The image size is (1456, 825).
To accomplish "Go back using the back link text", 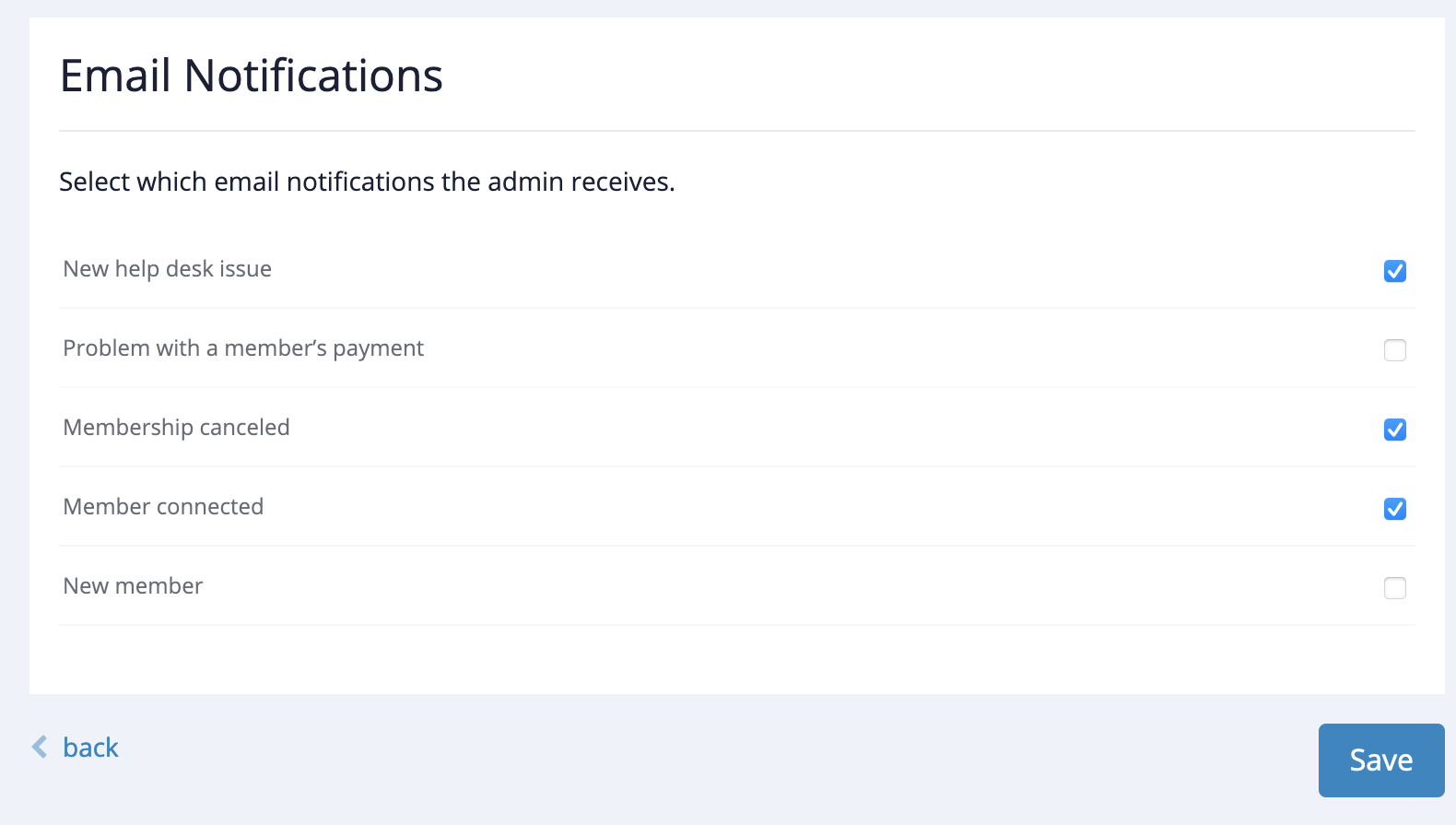I will [x=90, y=748].
